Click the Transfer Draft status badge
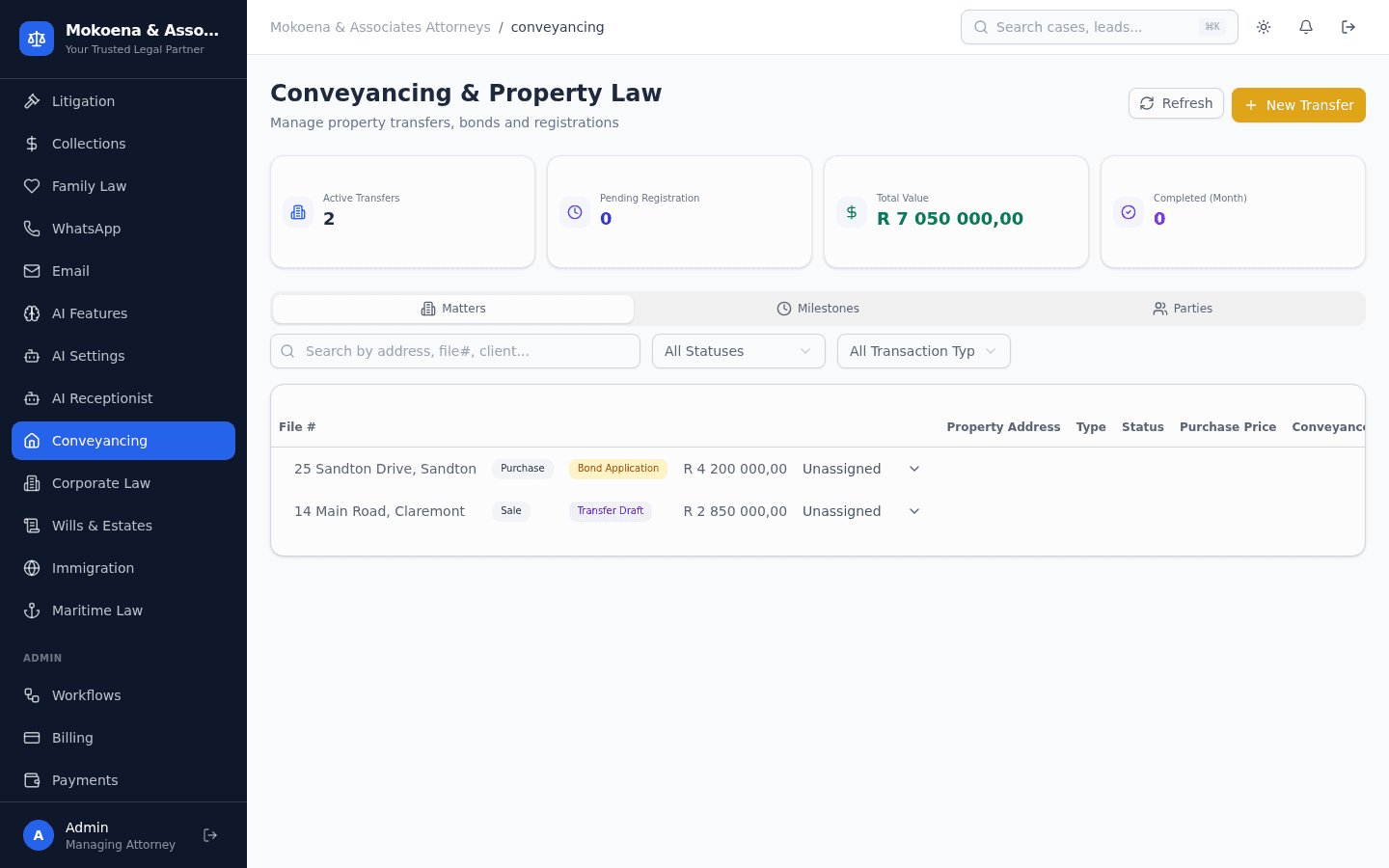Viewport: 1389px width, 868px height. 611,511
